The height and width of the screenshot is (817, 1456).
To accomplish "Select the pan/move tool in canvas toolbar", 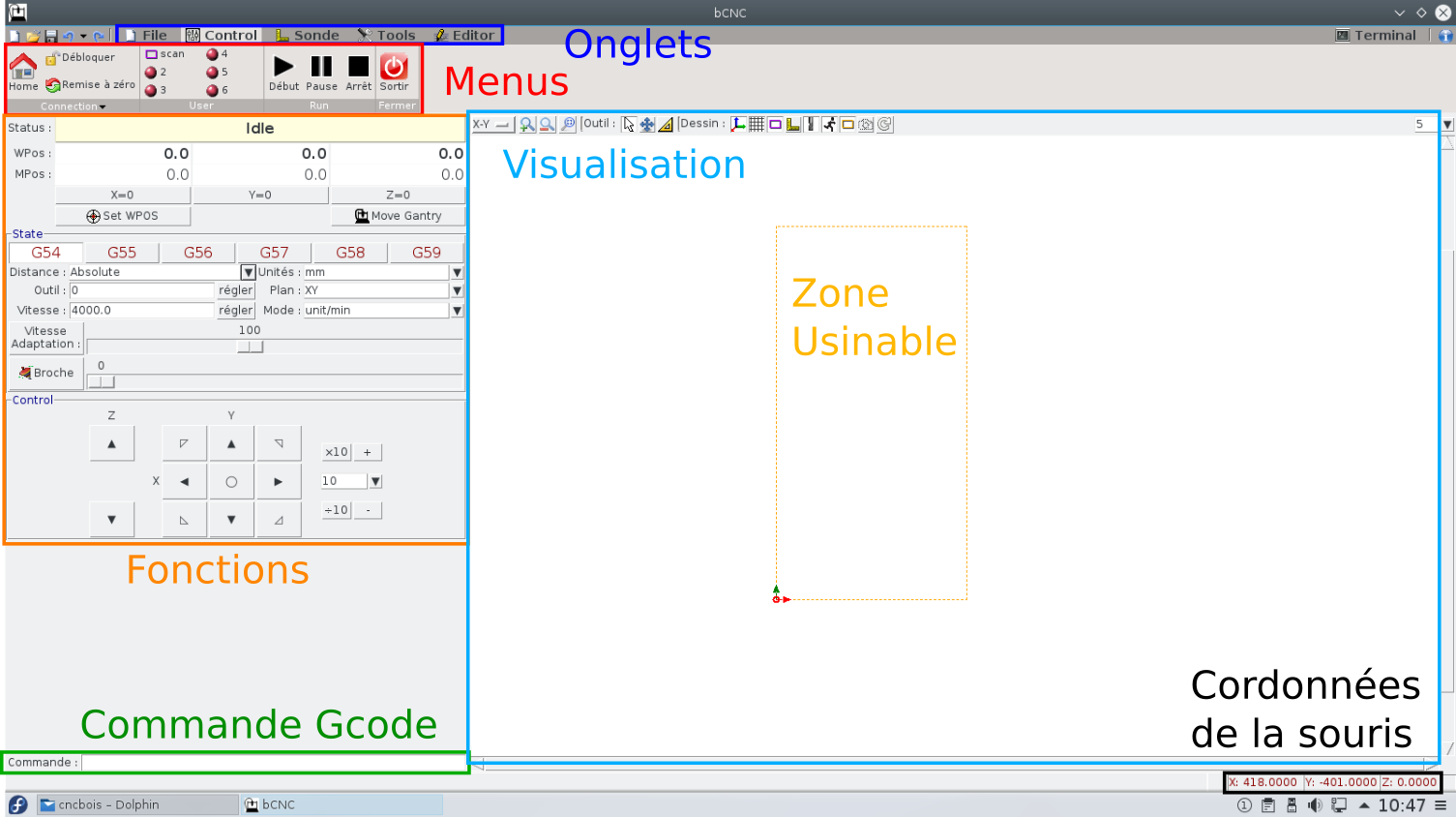I will tap(647, 124).
